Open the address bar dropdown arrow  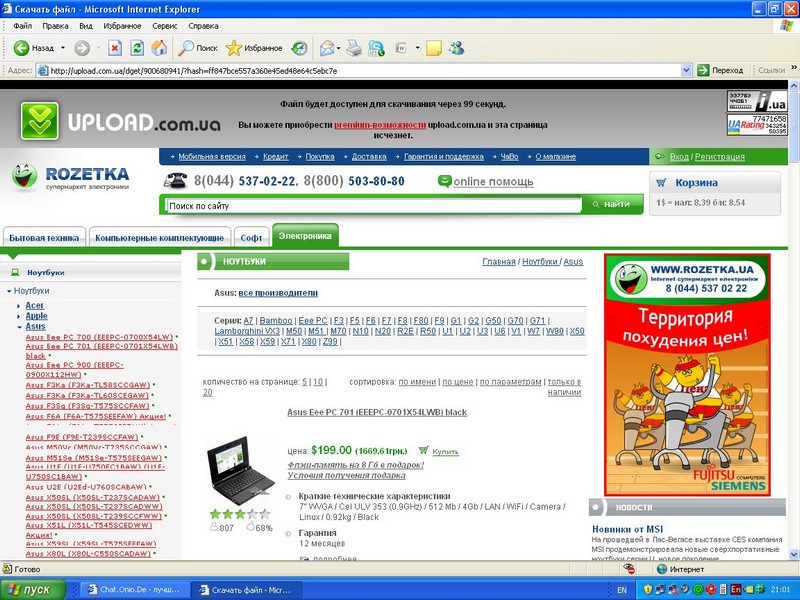click(x=686, y=70)
